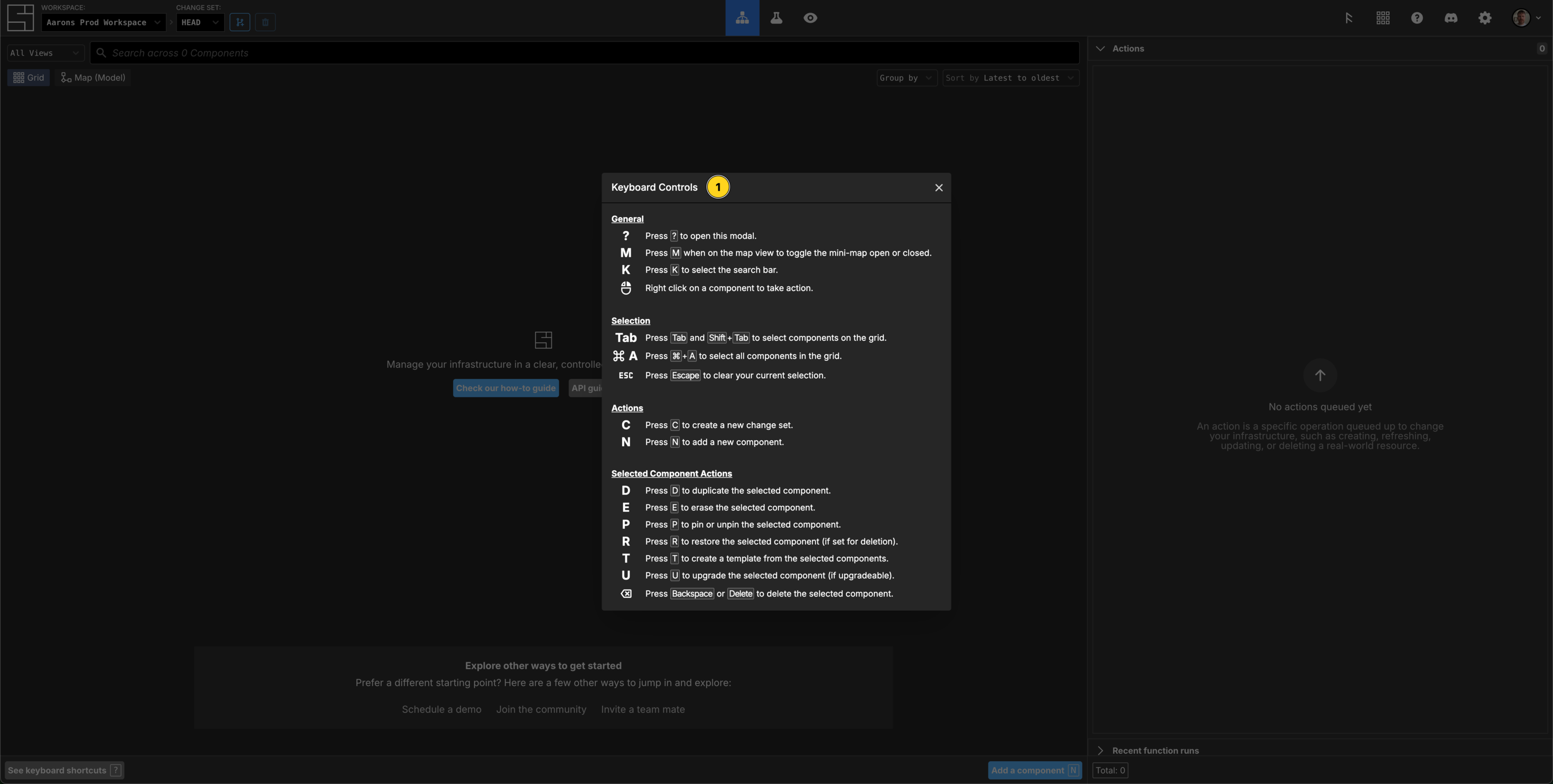The width and height of the screenshot is (1553, 784).
Task: Click the mouse right-click icon in modal
Action: [x=626, y=288]
